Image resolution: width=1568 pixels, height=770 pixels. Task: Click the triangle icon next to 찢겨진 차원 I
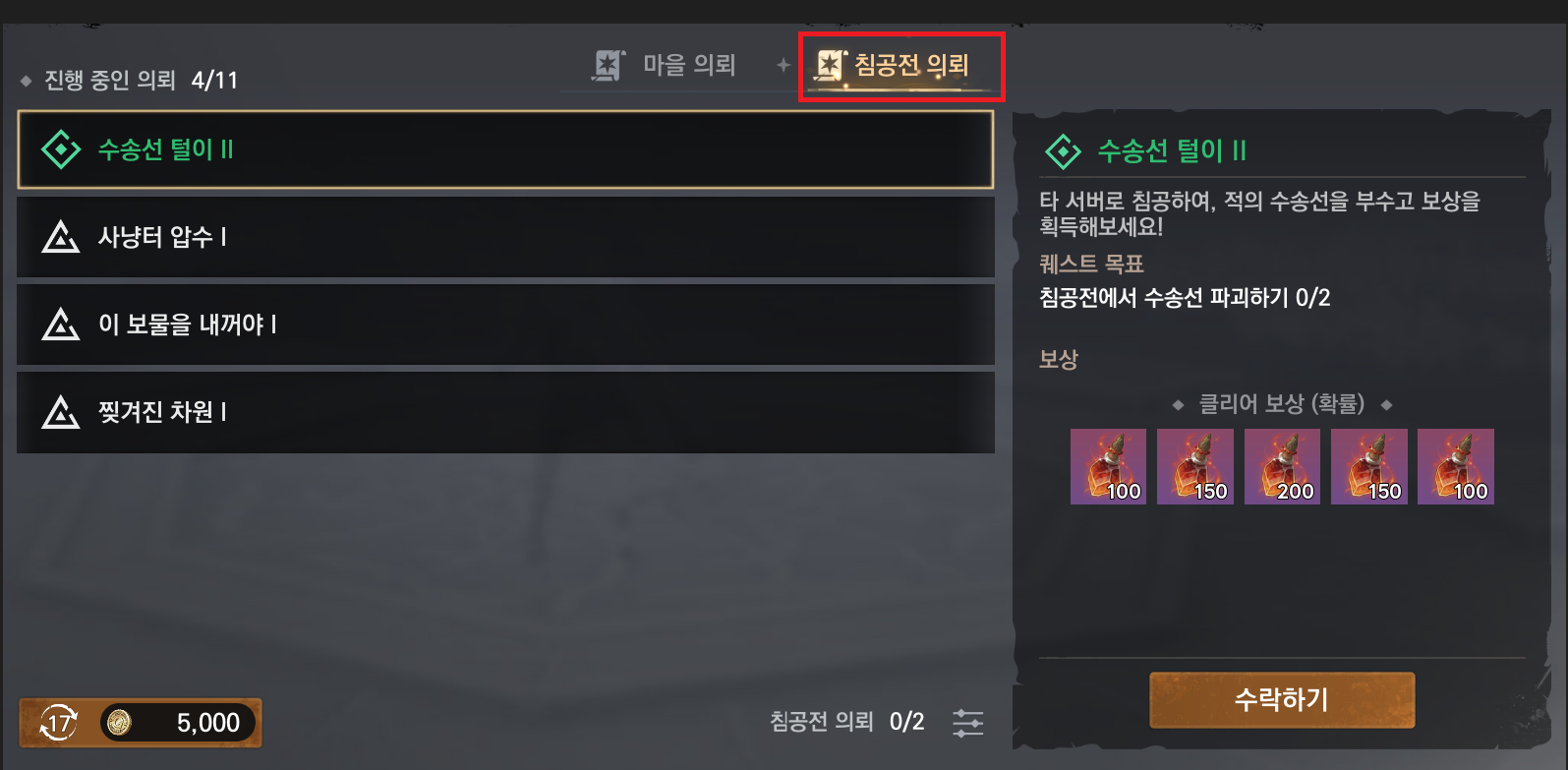(x=61, y=412)
